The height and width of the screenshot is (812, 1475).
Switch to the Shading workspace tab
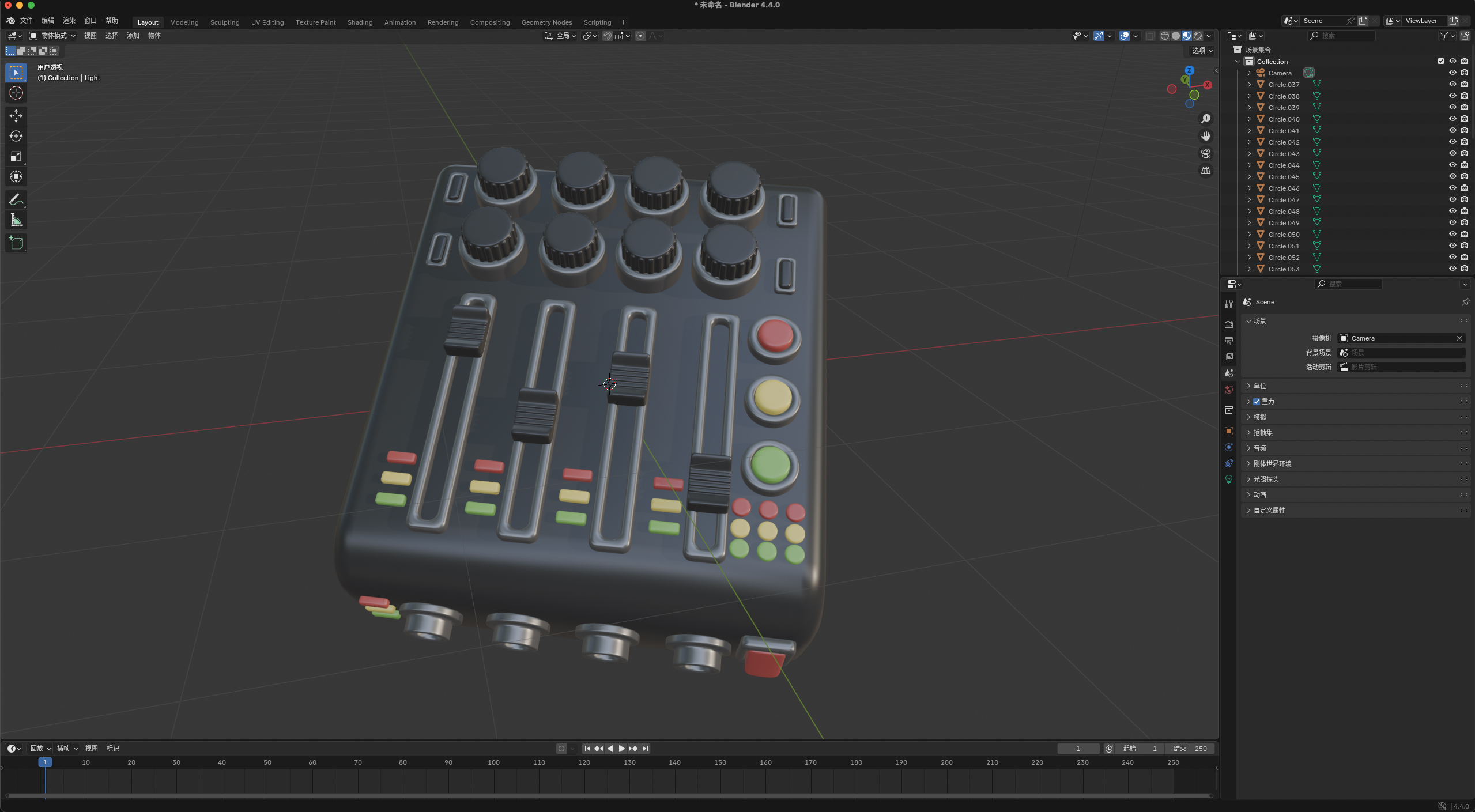pyautogui.click(x=360, y=22)
